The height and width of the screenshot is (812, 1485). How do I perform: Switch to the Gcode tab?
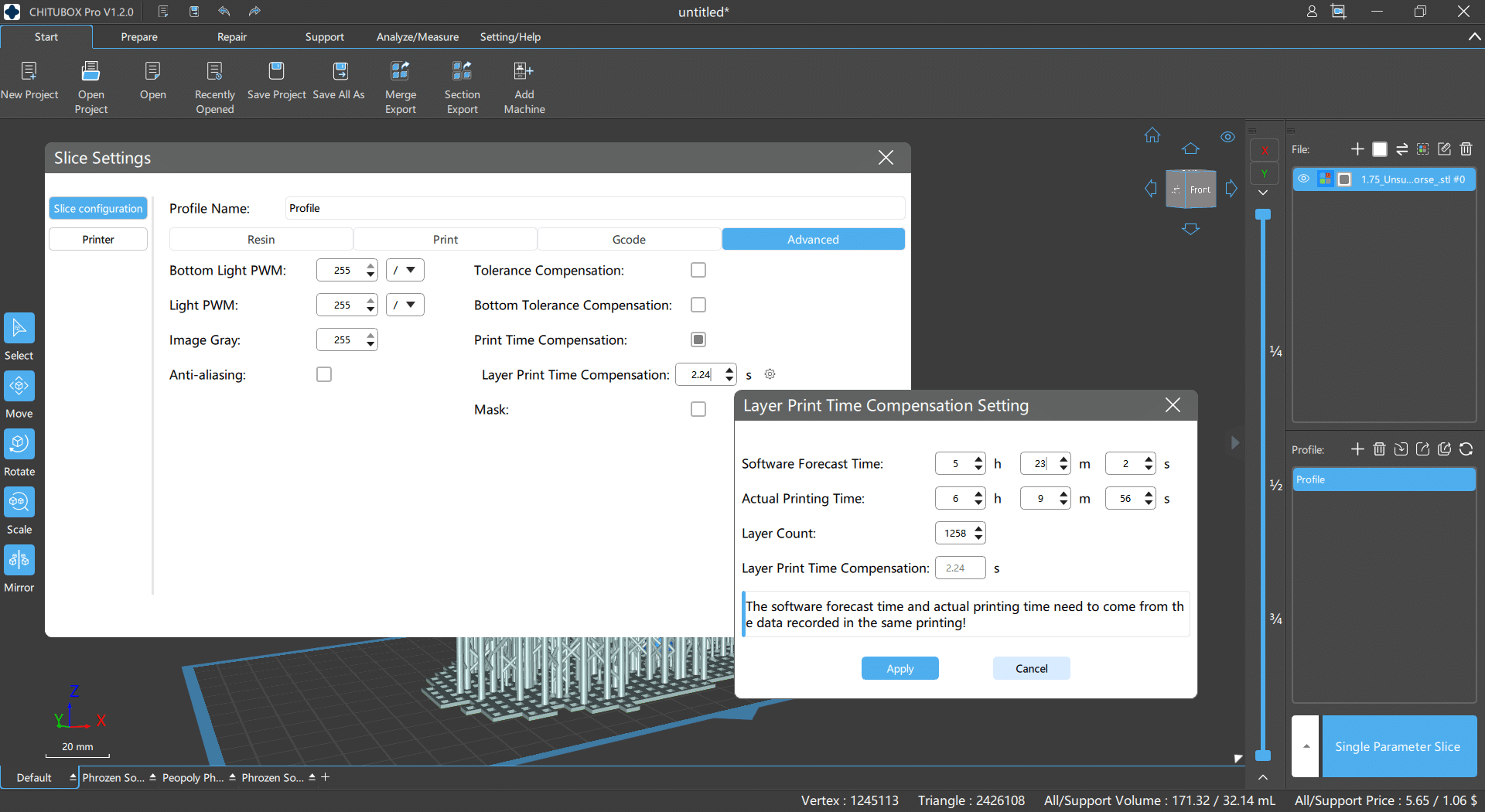pyautogui.click(x=629, y=239)
